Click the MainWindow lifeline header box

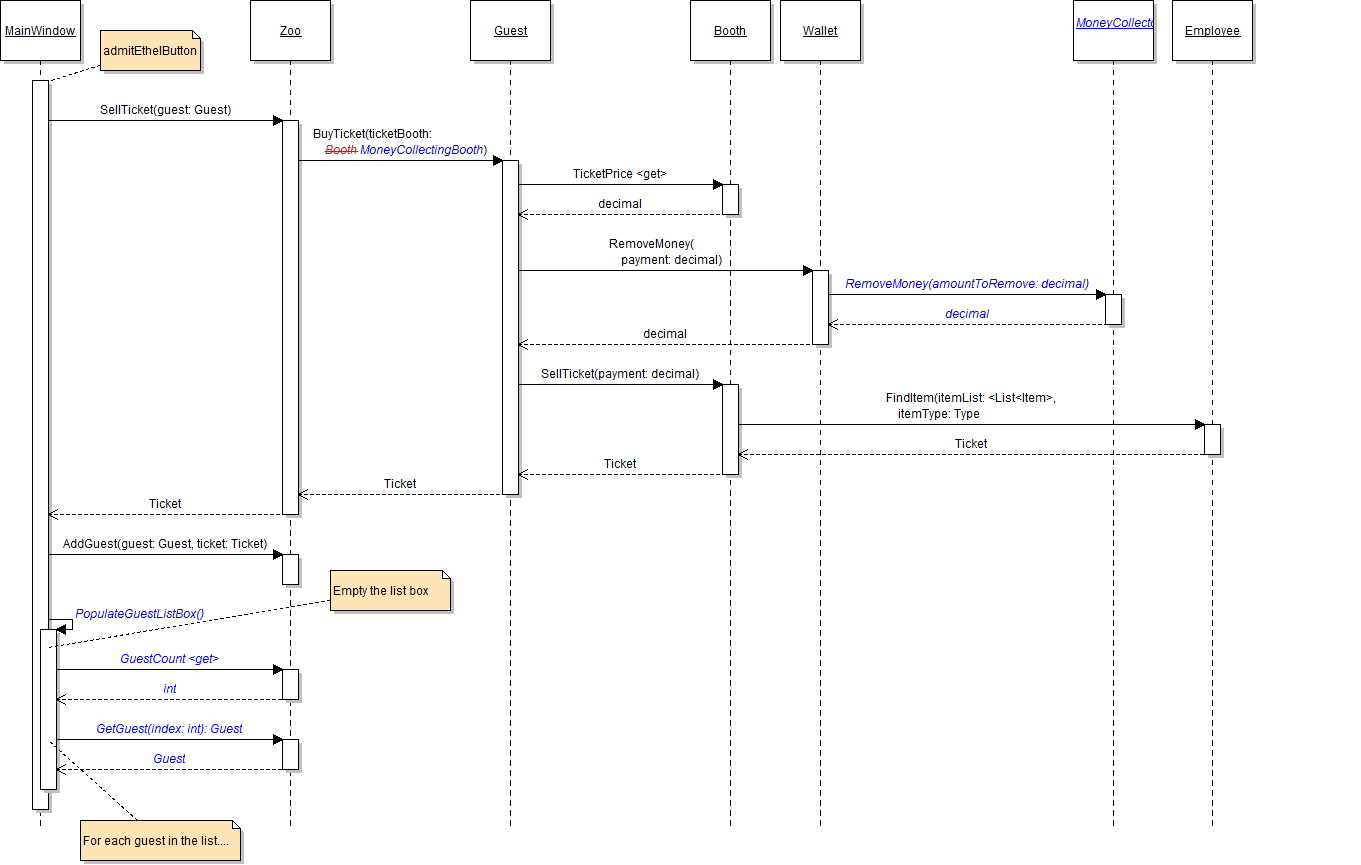tap(40, 31)
